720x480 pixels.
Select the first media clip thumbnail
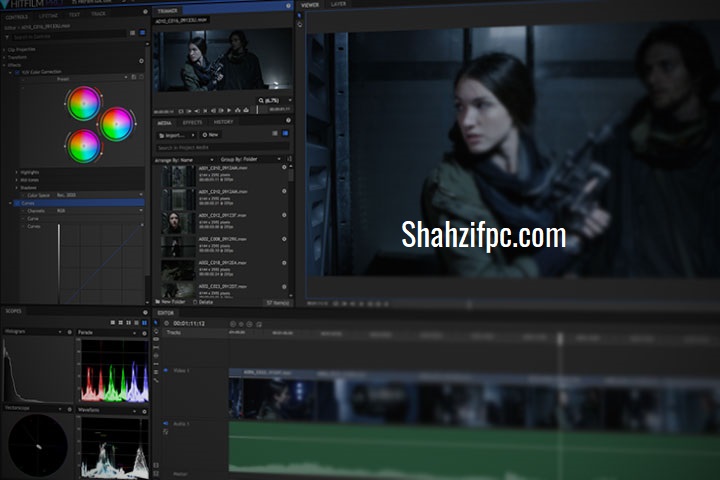click(178, 175)
